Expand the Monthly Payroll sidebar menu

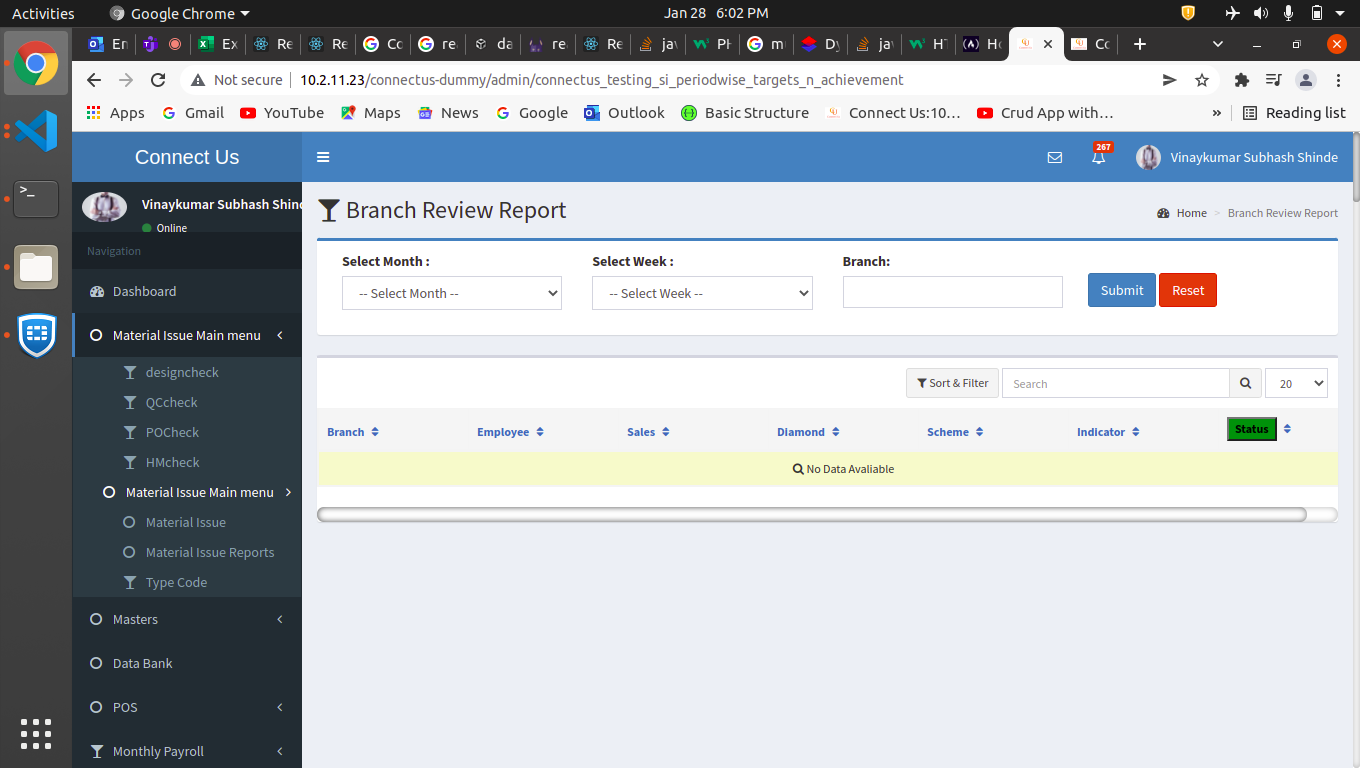click(187, 751)
